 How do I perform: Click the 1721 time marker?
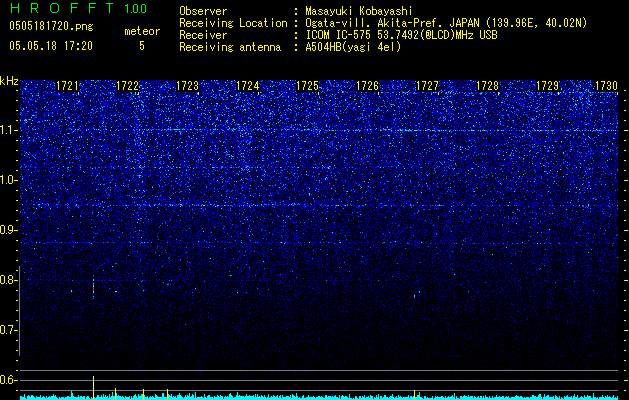coord(67,86)
